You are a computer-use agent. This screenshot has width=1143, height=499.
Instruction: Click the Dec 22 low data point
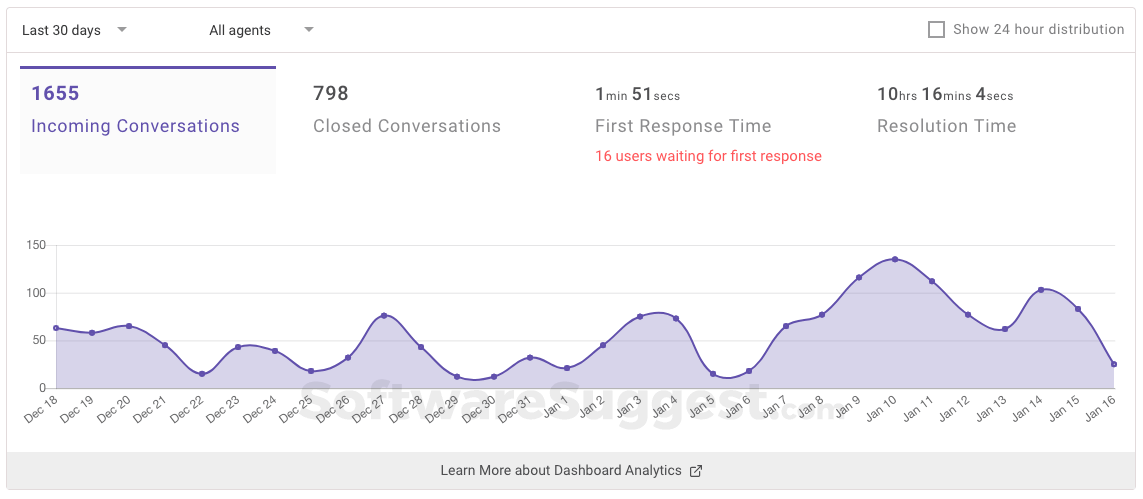[x=202, y=374]
